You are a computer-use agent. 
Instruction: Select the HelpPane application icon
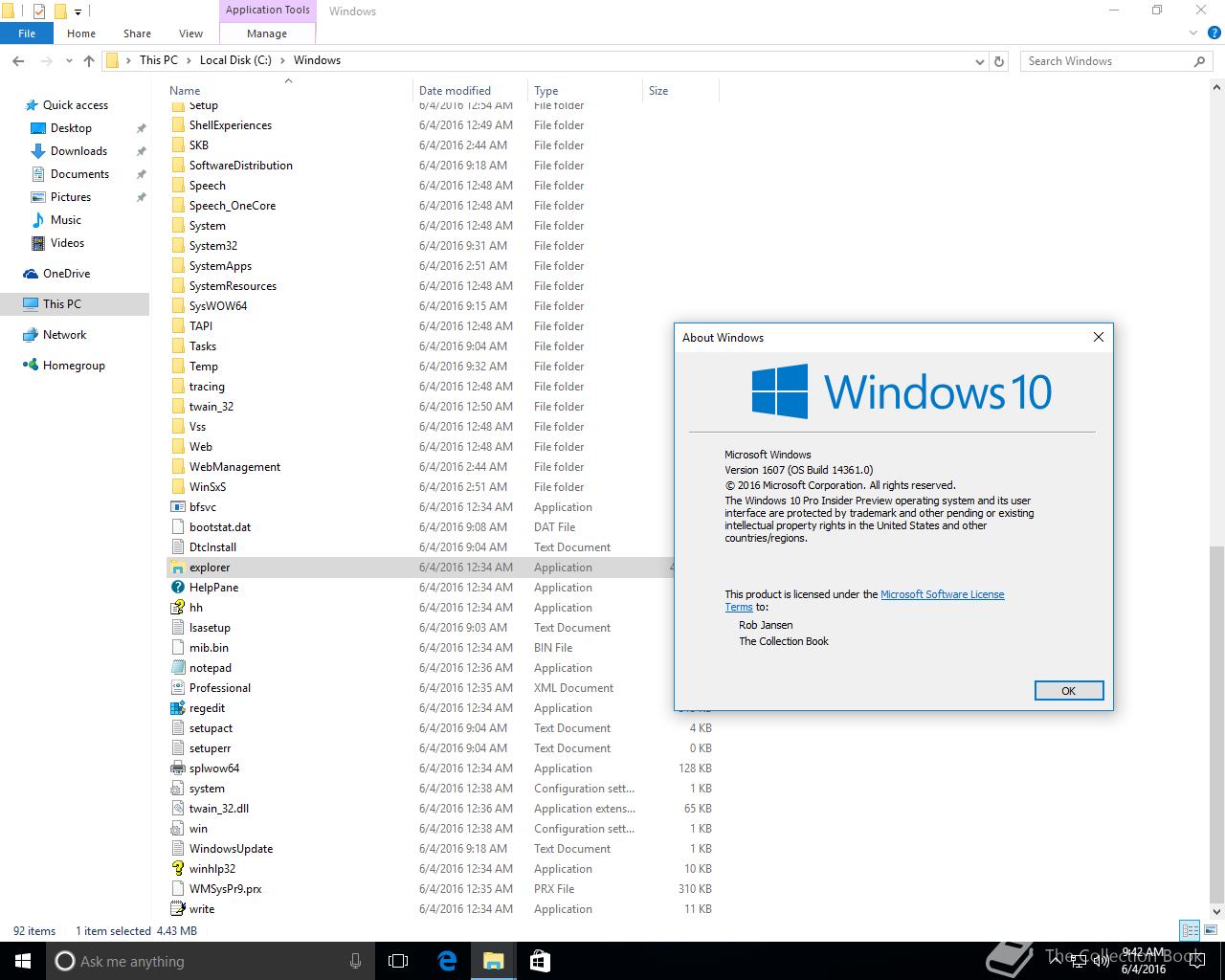(x=177, y=588)
